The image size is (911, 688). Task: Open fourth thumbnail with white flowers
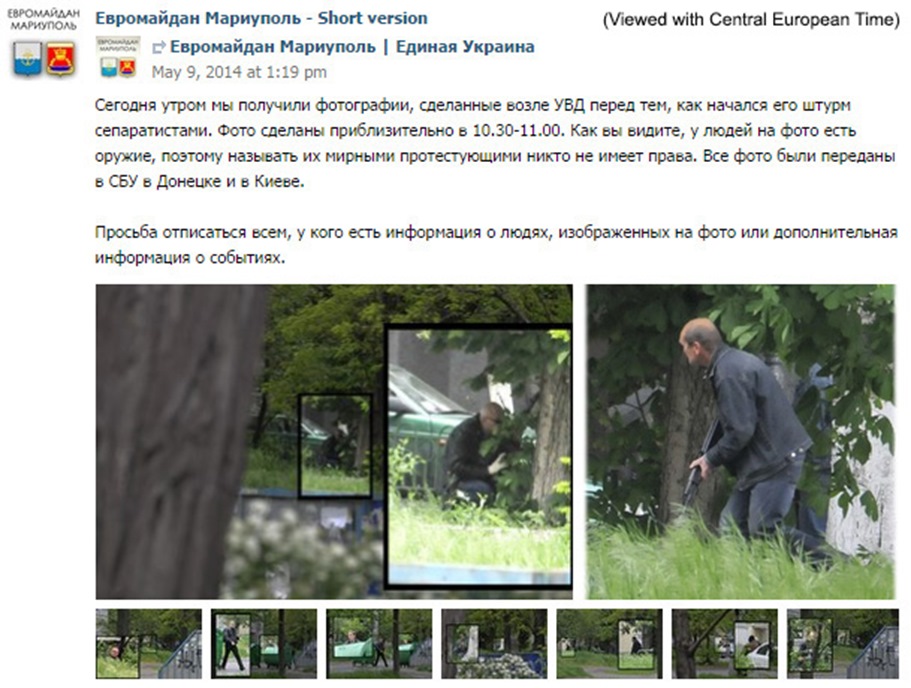coord(494,644)
